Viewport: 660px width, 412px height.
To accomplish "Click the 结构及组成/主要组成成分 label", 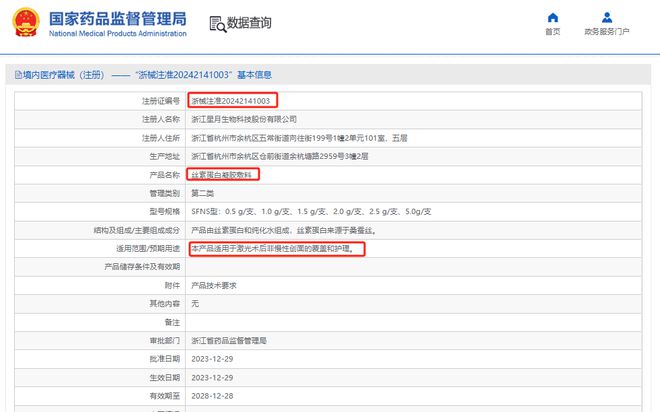I will coord(137,230).
